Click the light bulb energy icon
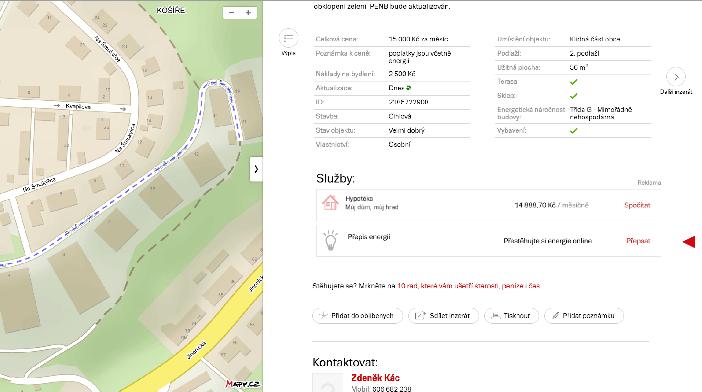This screenshot has height=392, width=702. (330, 241)
